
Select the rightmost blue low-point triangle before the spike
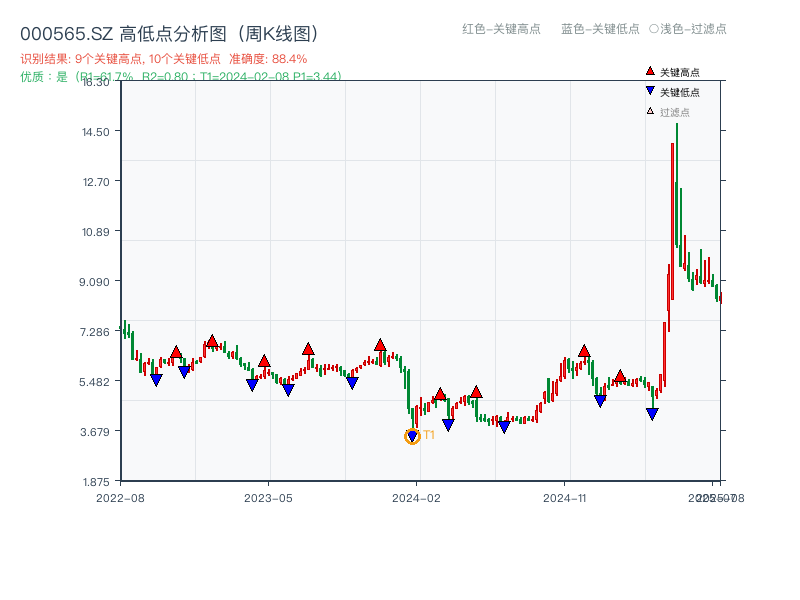pyautogui.click(x=652, y=414)
